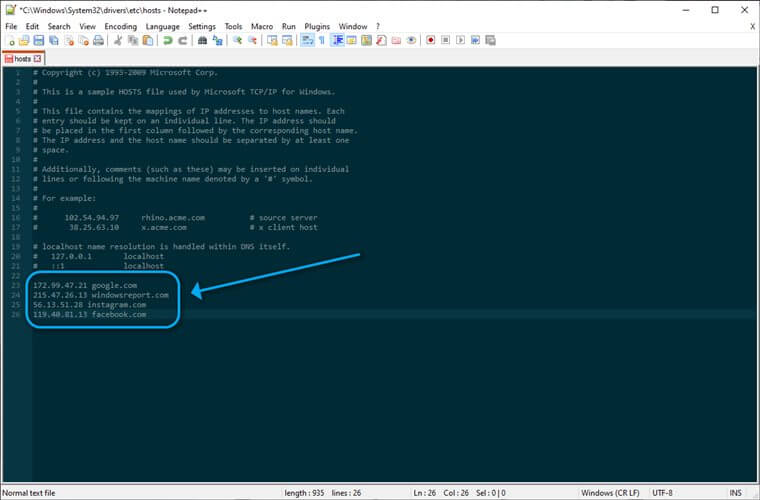Open Find with the binoculars icon
Viewport: 760px width, 500px height.
[x=203, y=41]
